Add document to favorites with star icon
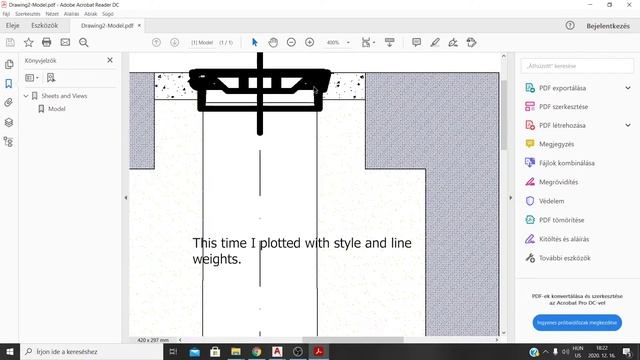 (x=29, y=42)
